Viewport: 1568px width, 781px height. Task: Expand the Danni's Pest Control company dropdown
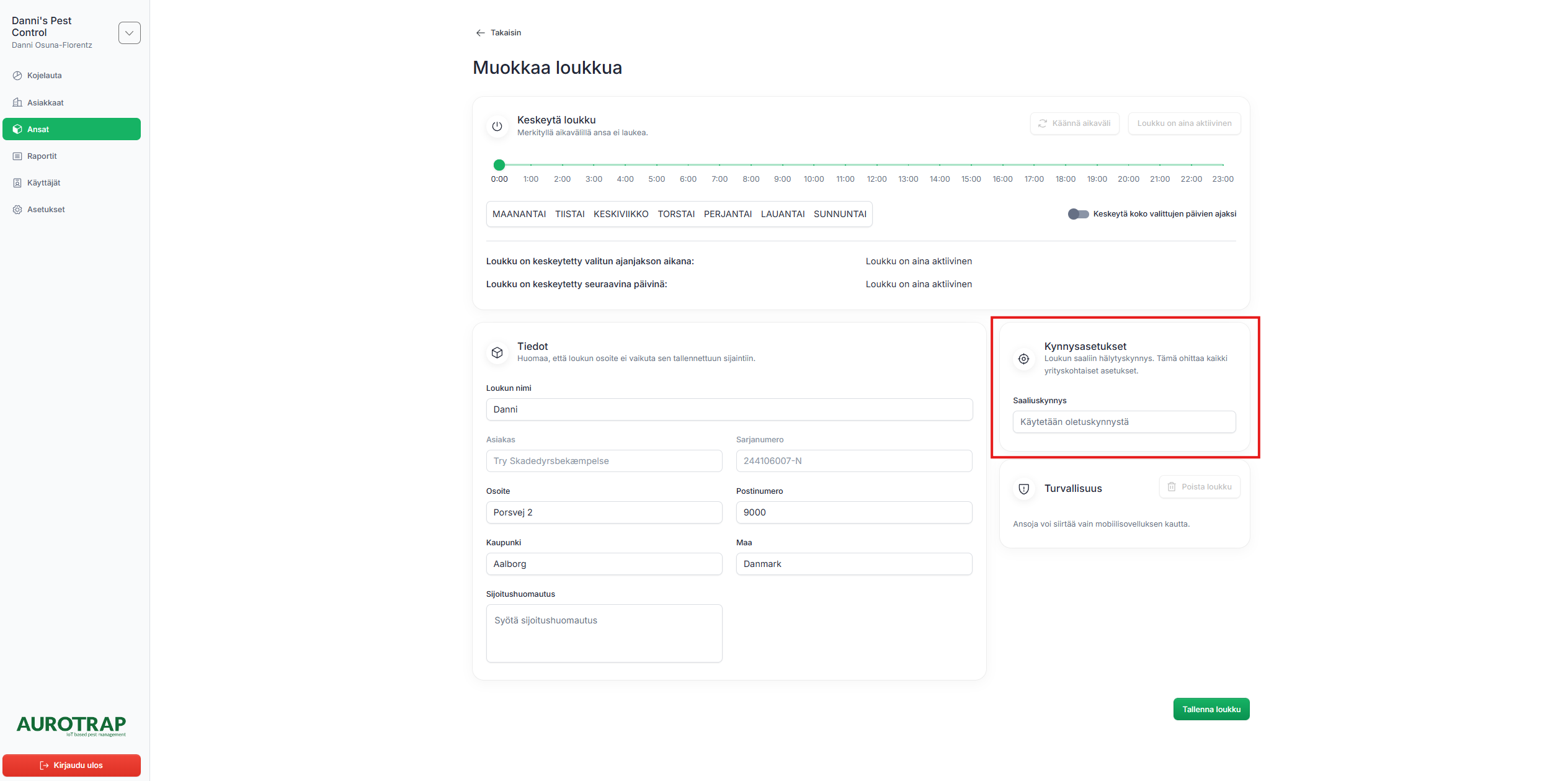129,33
